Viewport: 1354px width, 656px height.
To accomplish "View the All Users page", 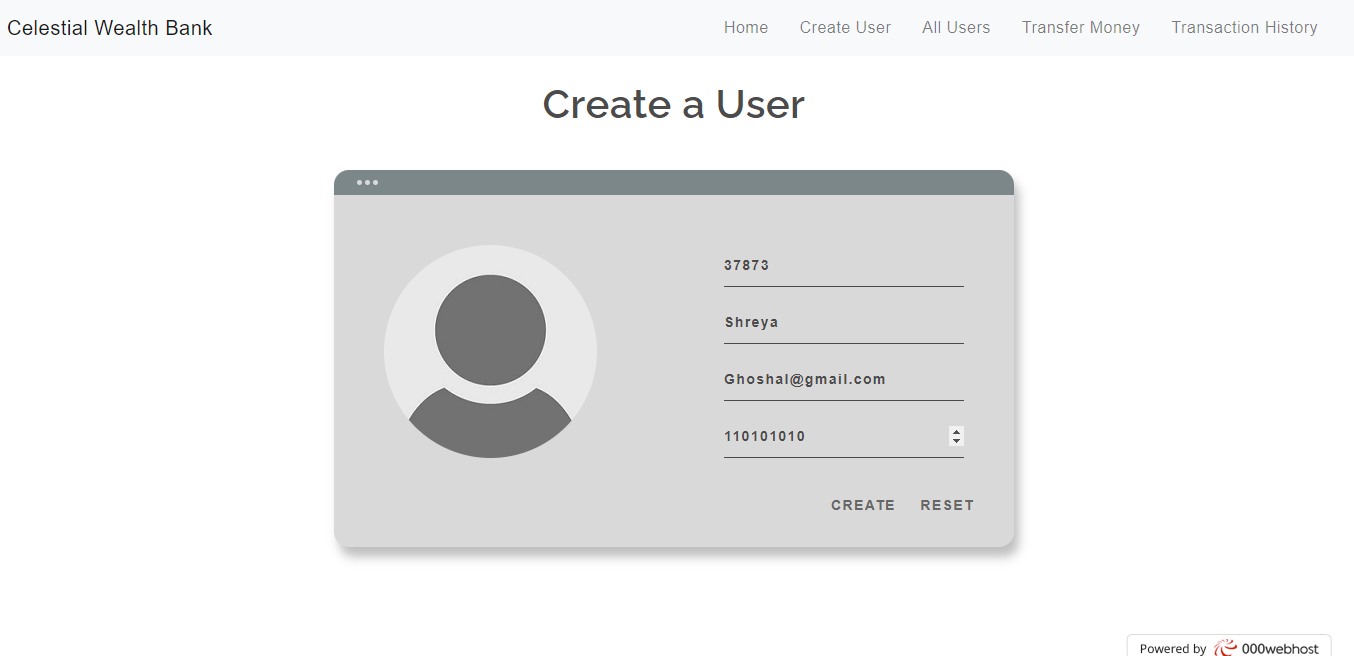I will coord(955,27).
